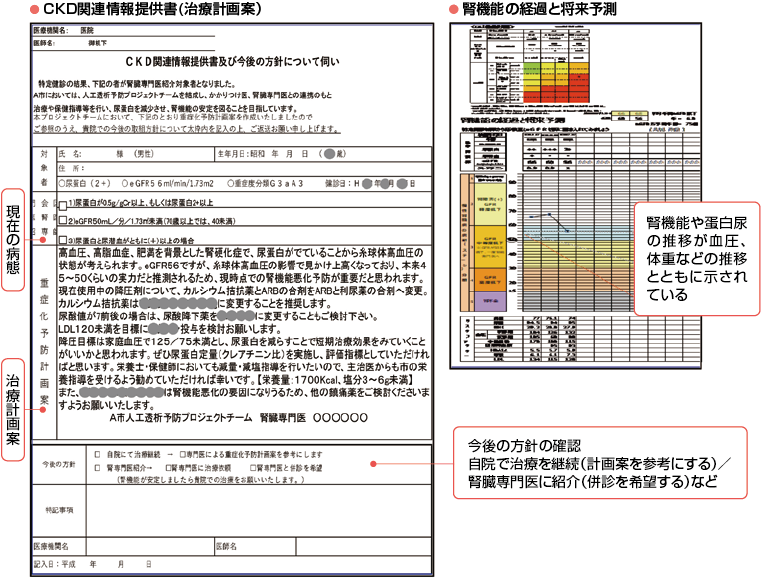Viewport: 761px width, 582px height.
Task: Click the signature A市人工透析予防プロジェクトチーム 腎臓専門医
Action: point(238,417)
